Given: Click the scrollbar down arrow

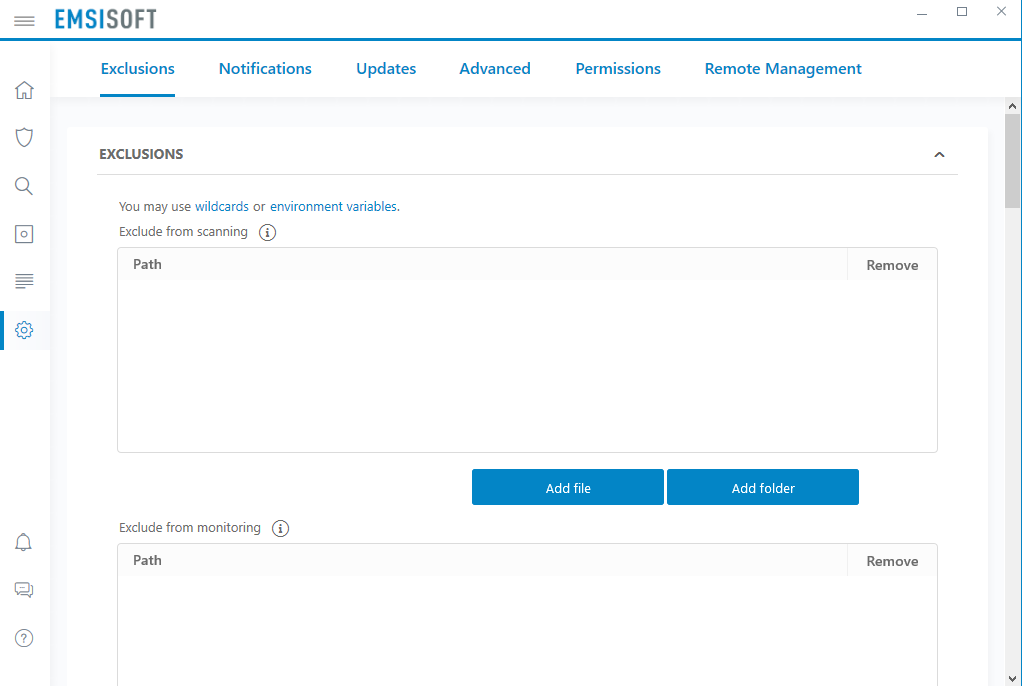Looking at the screenshot, I should [x=1012, y=678].
